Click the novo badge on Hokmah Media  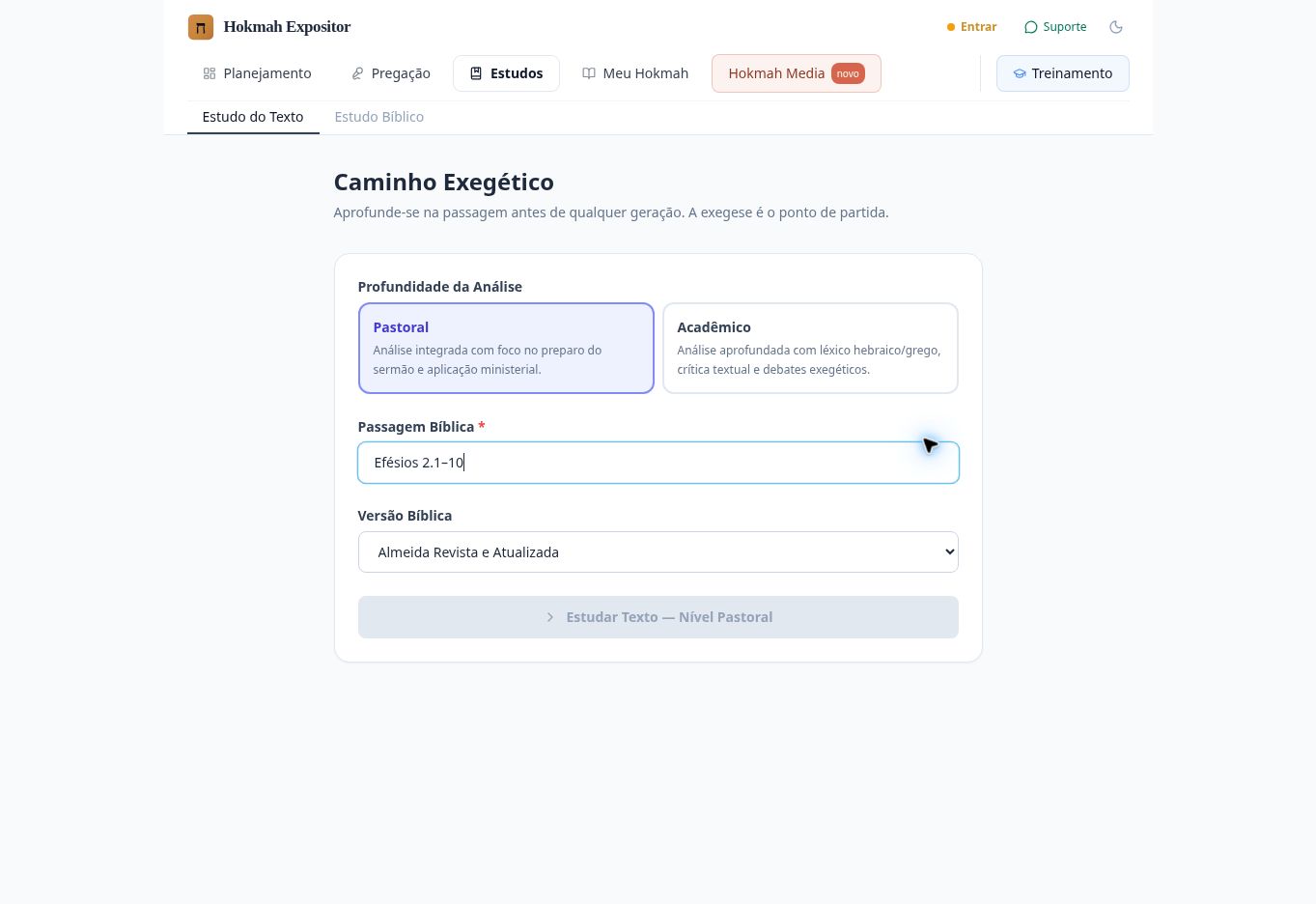pyautogui.click(x=848, y=73)
